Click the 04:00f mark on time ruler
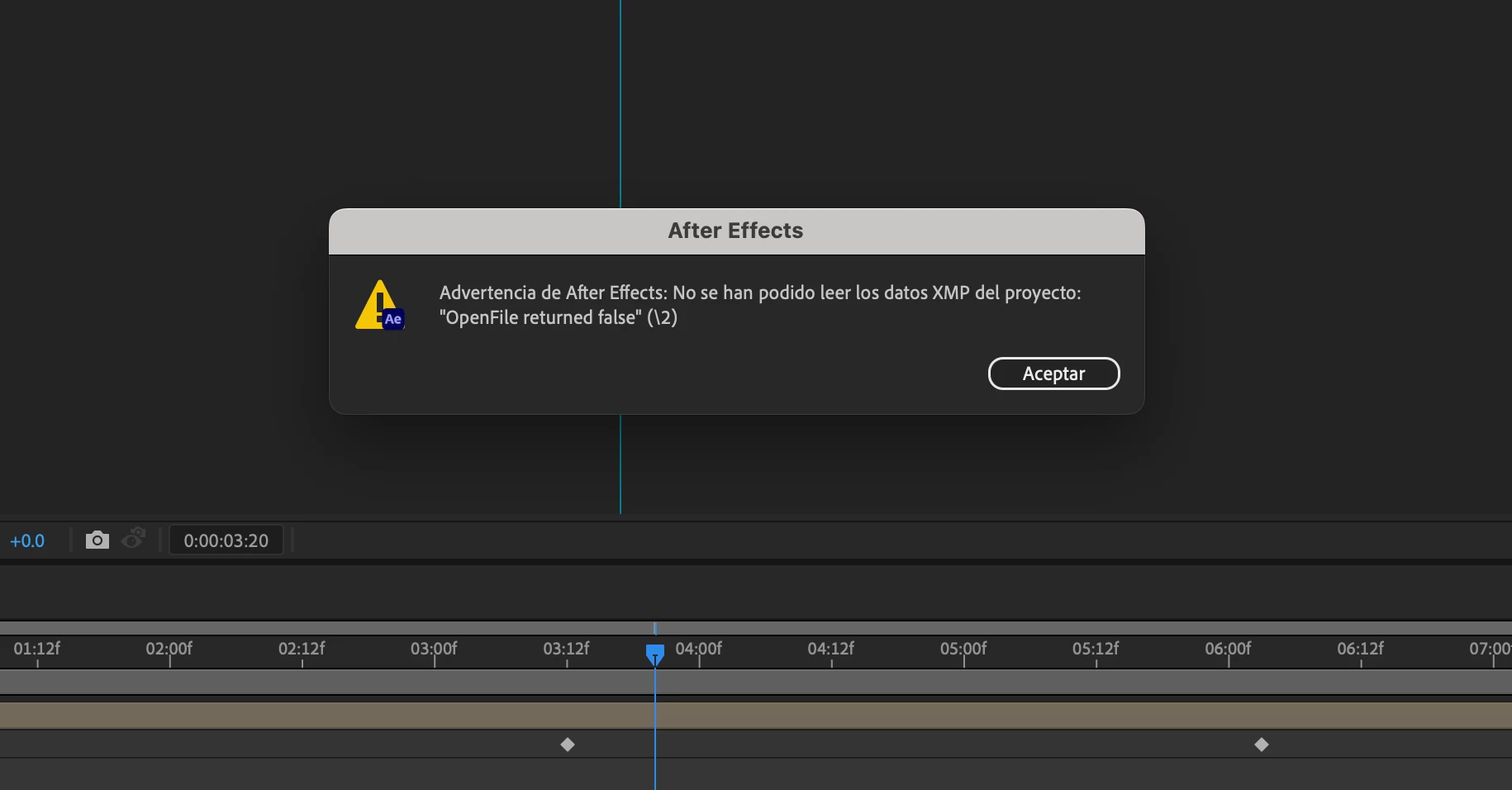 click(x=698, y=649)
